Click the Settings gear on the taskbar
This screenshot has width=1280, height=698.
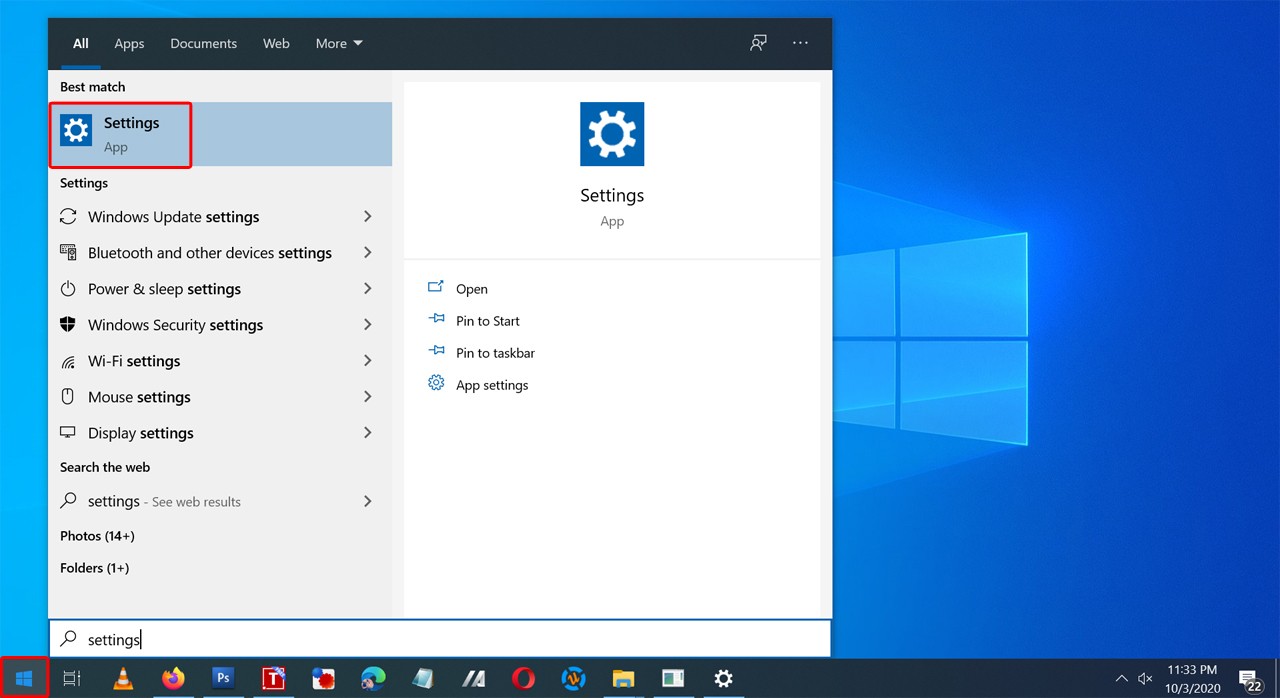pyautogui.click(x=723, y=679)
